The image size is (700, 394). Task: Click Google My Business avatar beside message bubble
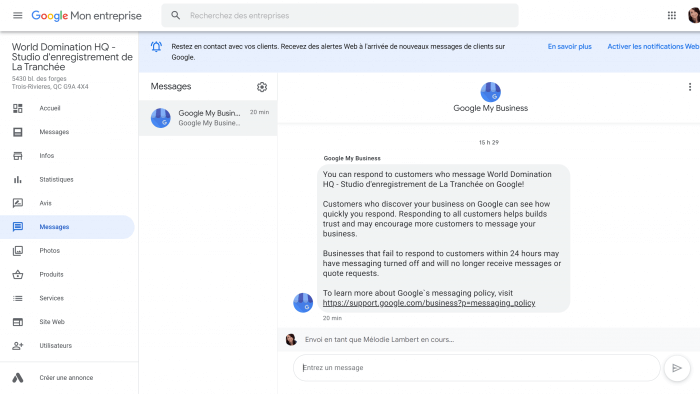tap(303, 303)
